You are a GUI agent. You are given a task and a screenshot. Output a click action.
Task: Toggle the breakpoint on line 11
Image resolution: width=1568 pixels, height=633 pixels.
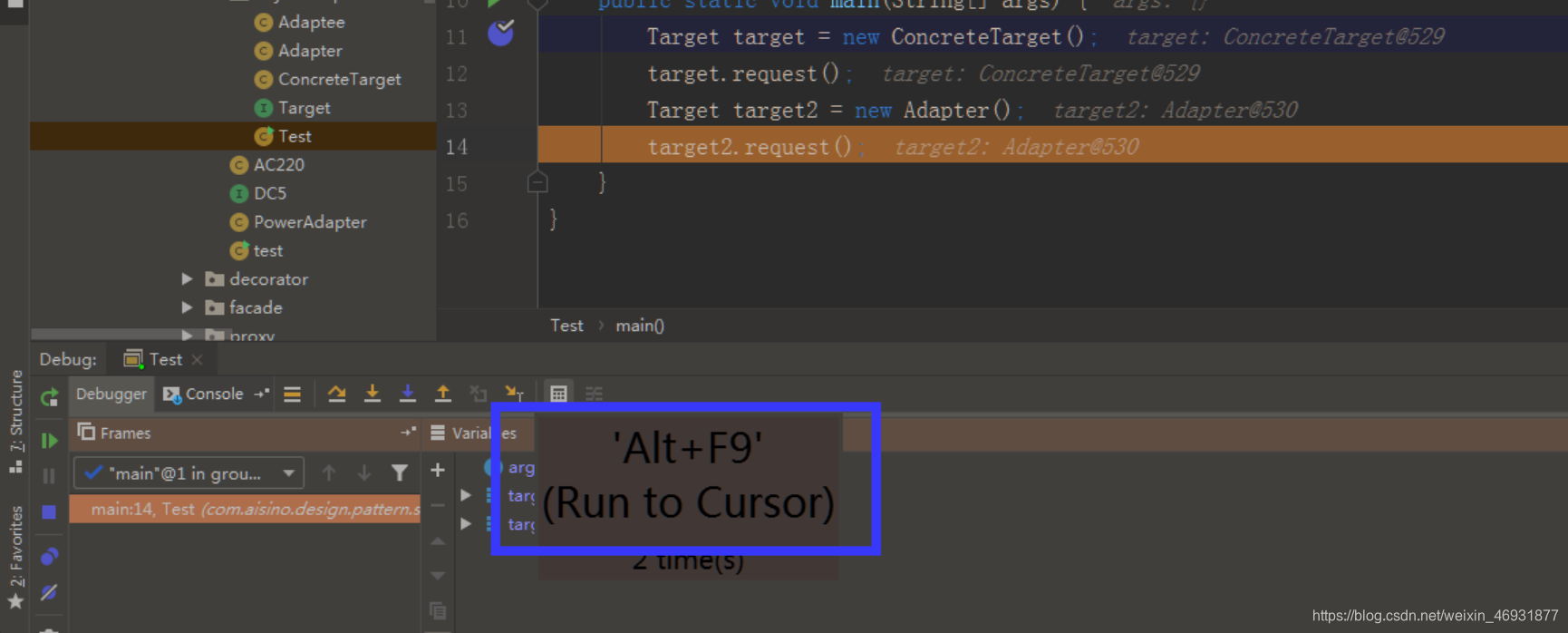[x=501, y=34]
